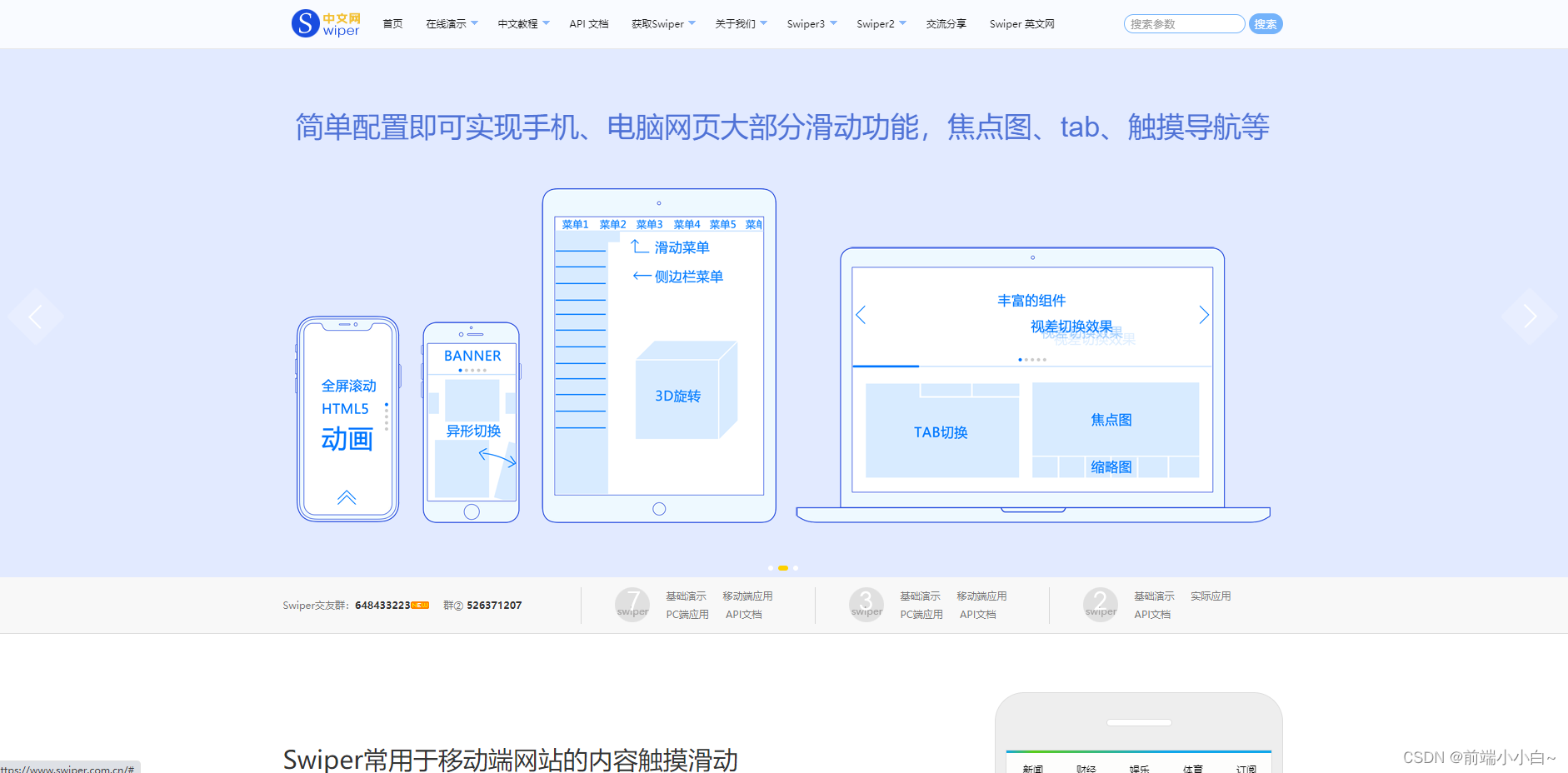
Task: Click the double up chevron on phone
Action: (x=347, y=497)
